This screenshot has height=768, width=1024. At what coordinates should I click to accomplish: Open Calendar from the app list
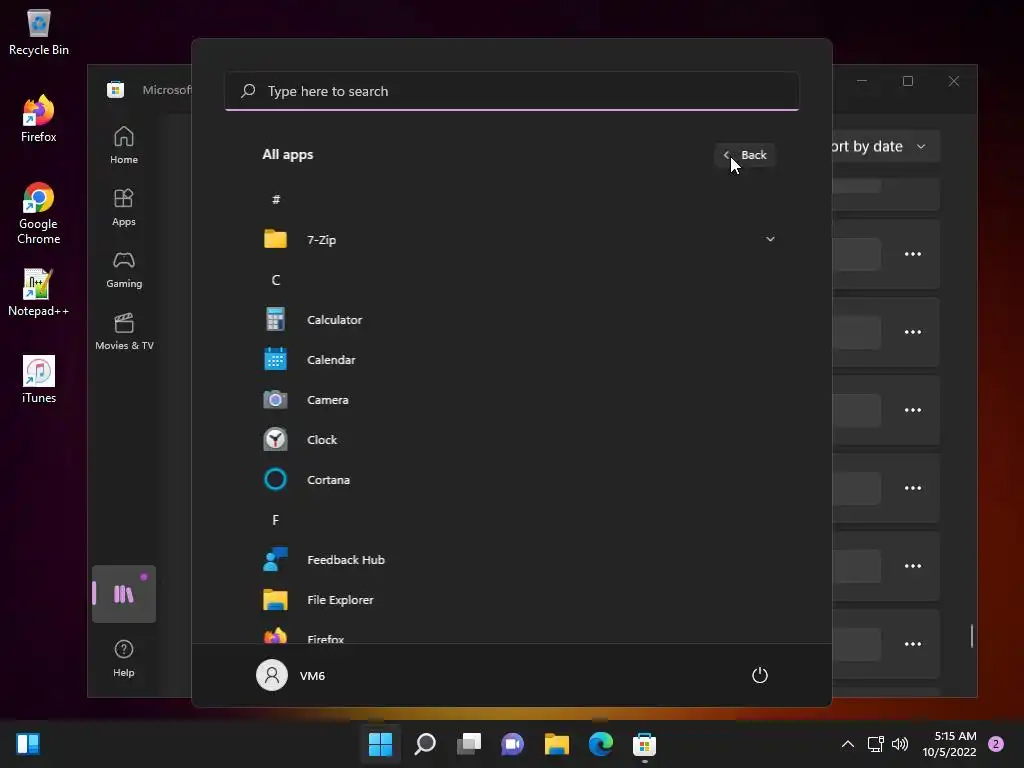[519, 360]
